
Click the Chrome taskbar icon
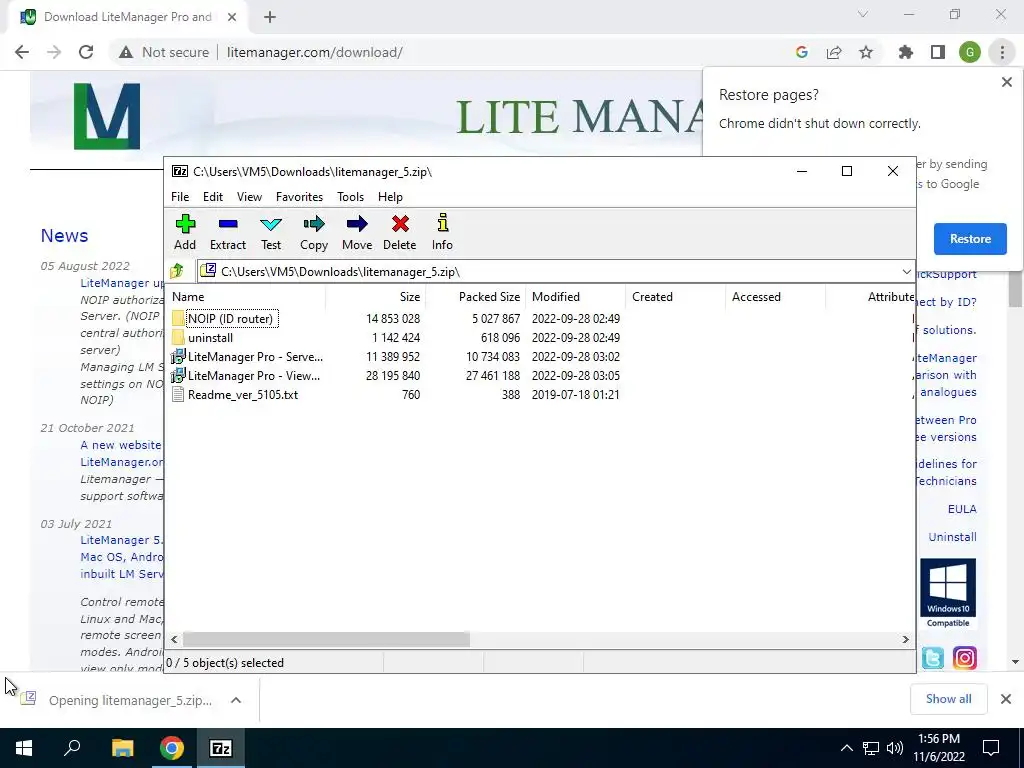(x=172, y=748)
